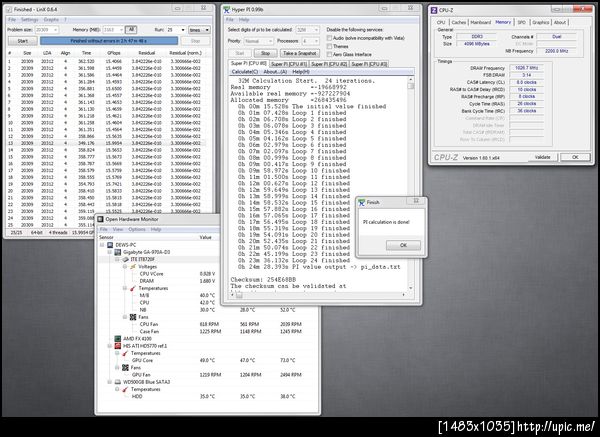Select row 13 in the LinX results table
Image resolution: width=600 pixels, height=437 pixels.
click(106, 143)
